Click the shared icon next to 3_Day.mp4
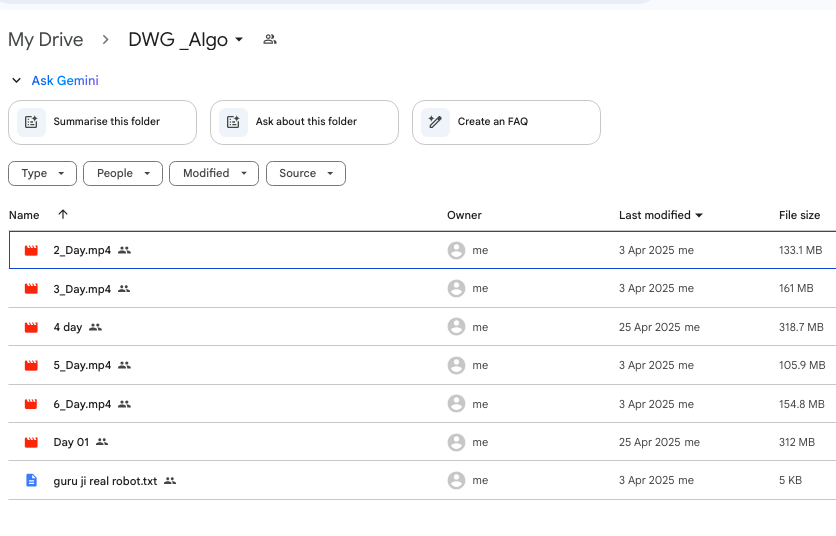The width and height of the screenshot is (836, 536). click(x=124, y=289)
